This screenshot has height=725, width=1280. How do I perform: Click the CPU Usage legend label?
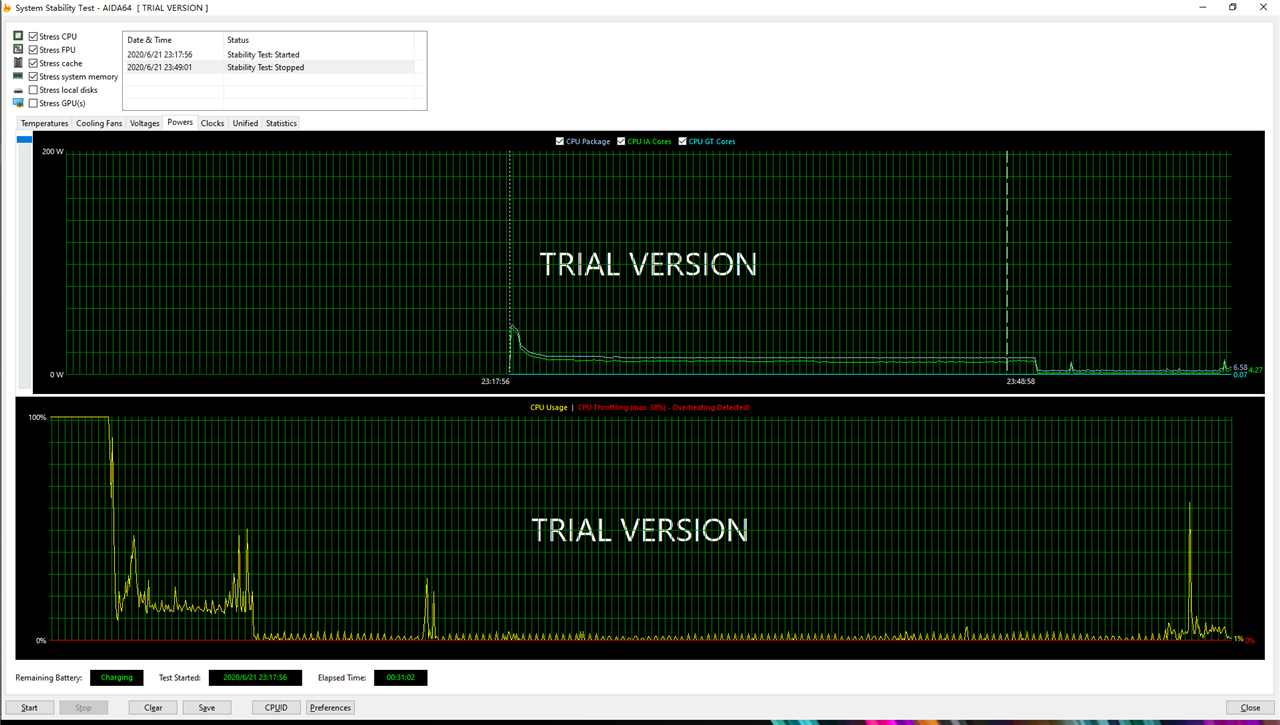(x=549, y=407)
